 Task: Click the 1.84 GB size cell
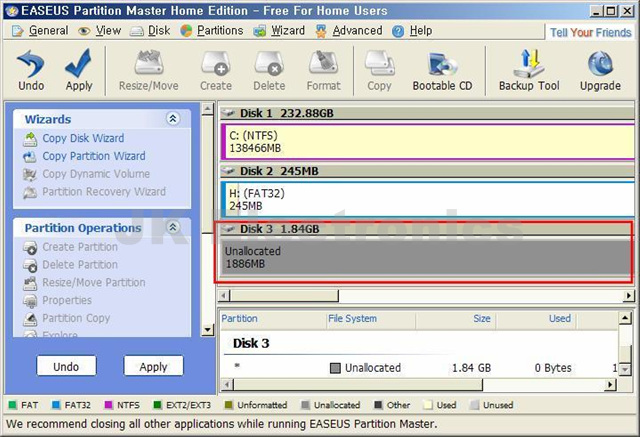(x=471, y=368)
